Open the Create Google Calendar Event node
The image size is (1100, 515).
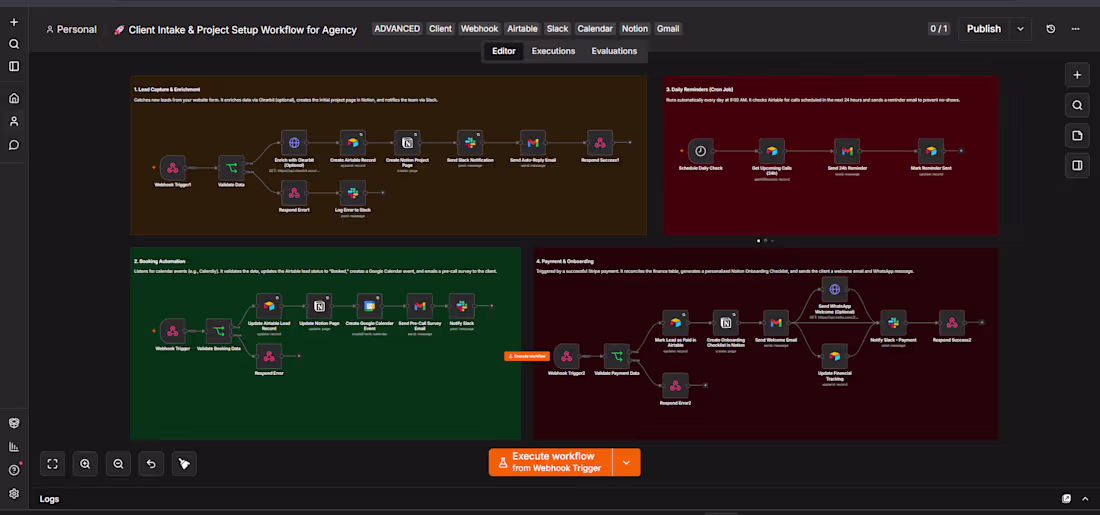pos(369,306)
